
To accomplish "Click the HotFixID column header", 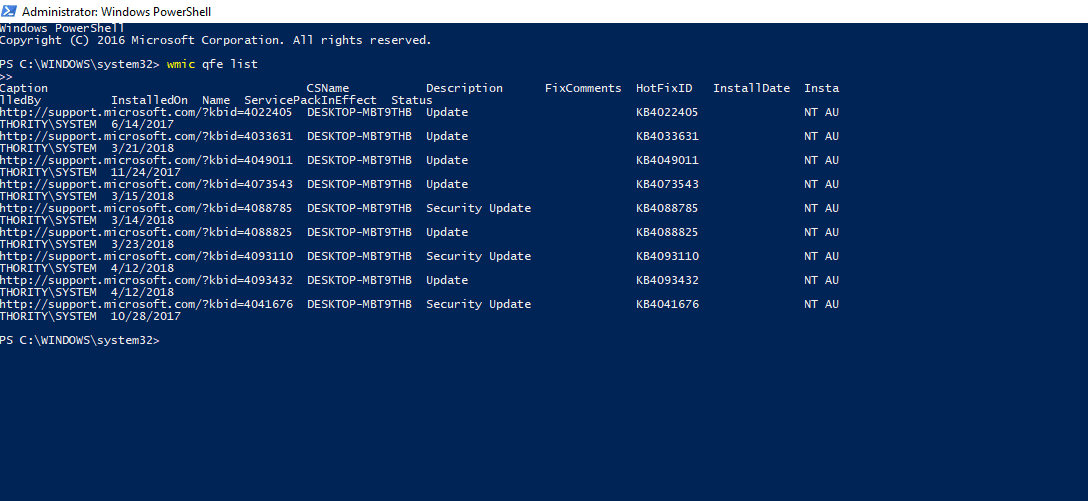I will point(664,88).
